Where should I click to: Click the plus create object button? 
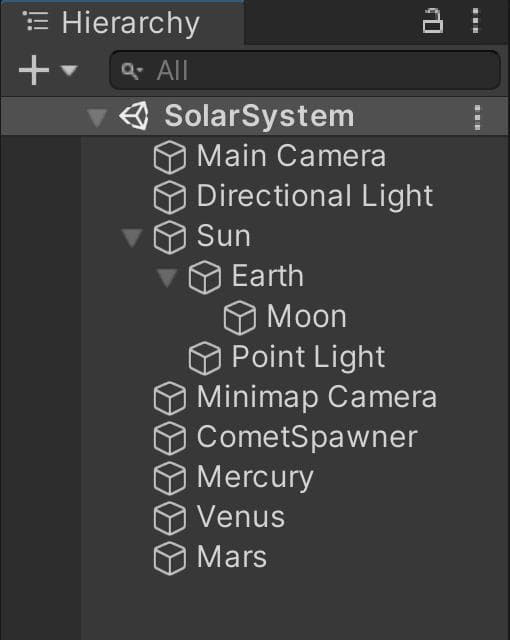tap(34, 70)
